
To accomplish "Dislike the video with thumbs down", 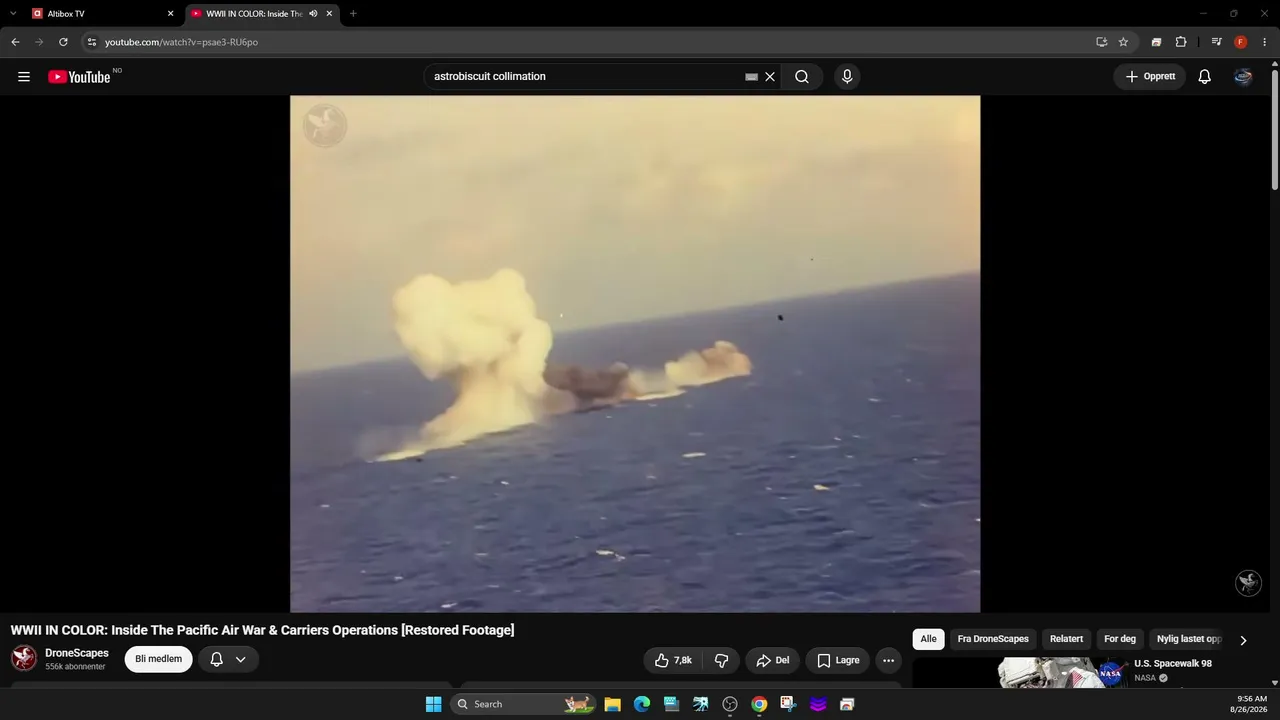I will click(x=721, y=660).
